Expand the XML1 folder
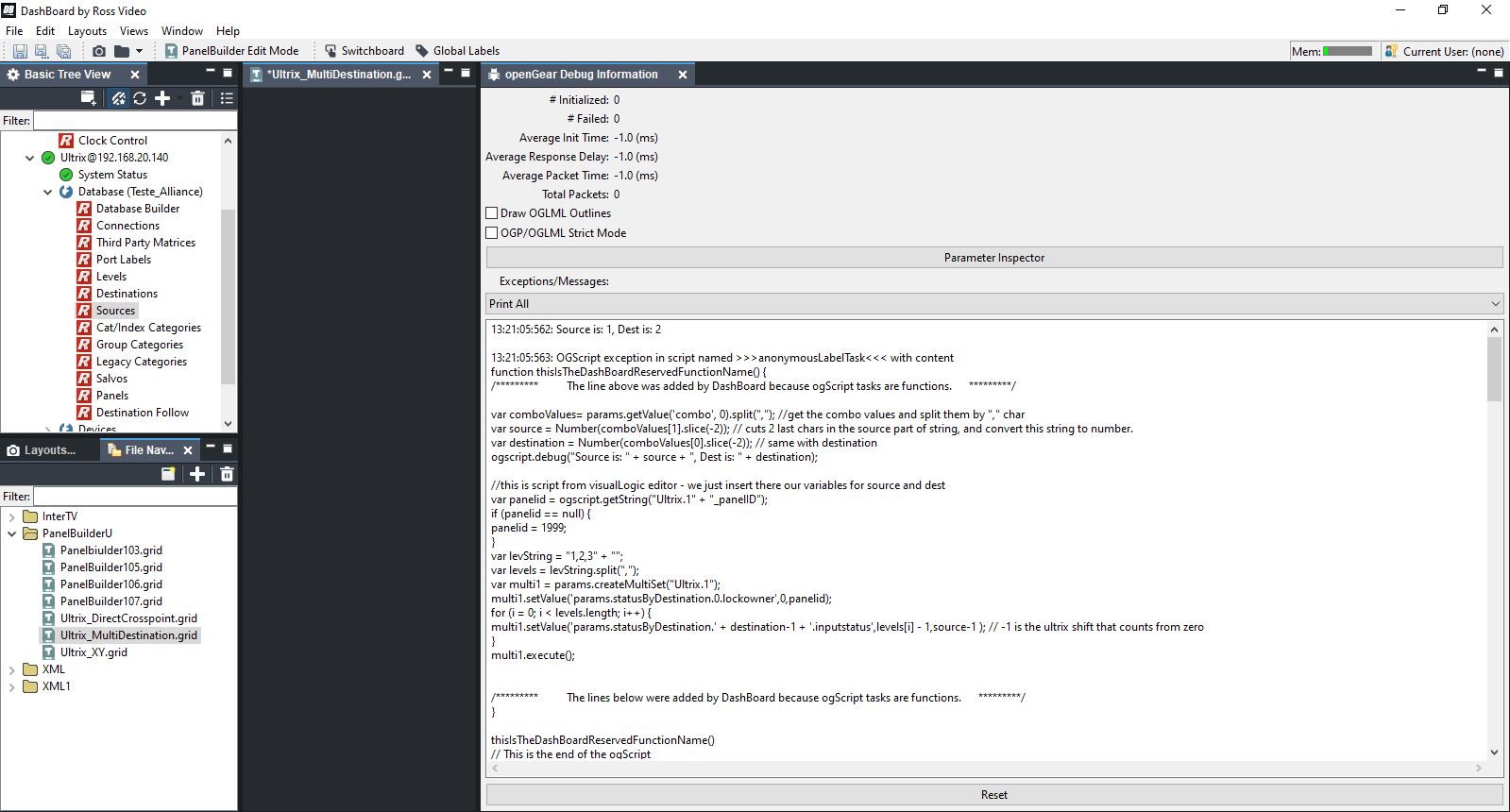Image resolution: width=1510 pixels, height=812 pixels. (12, 686)
